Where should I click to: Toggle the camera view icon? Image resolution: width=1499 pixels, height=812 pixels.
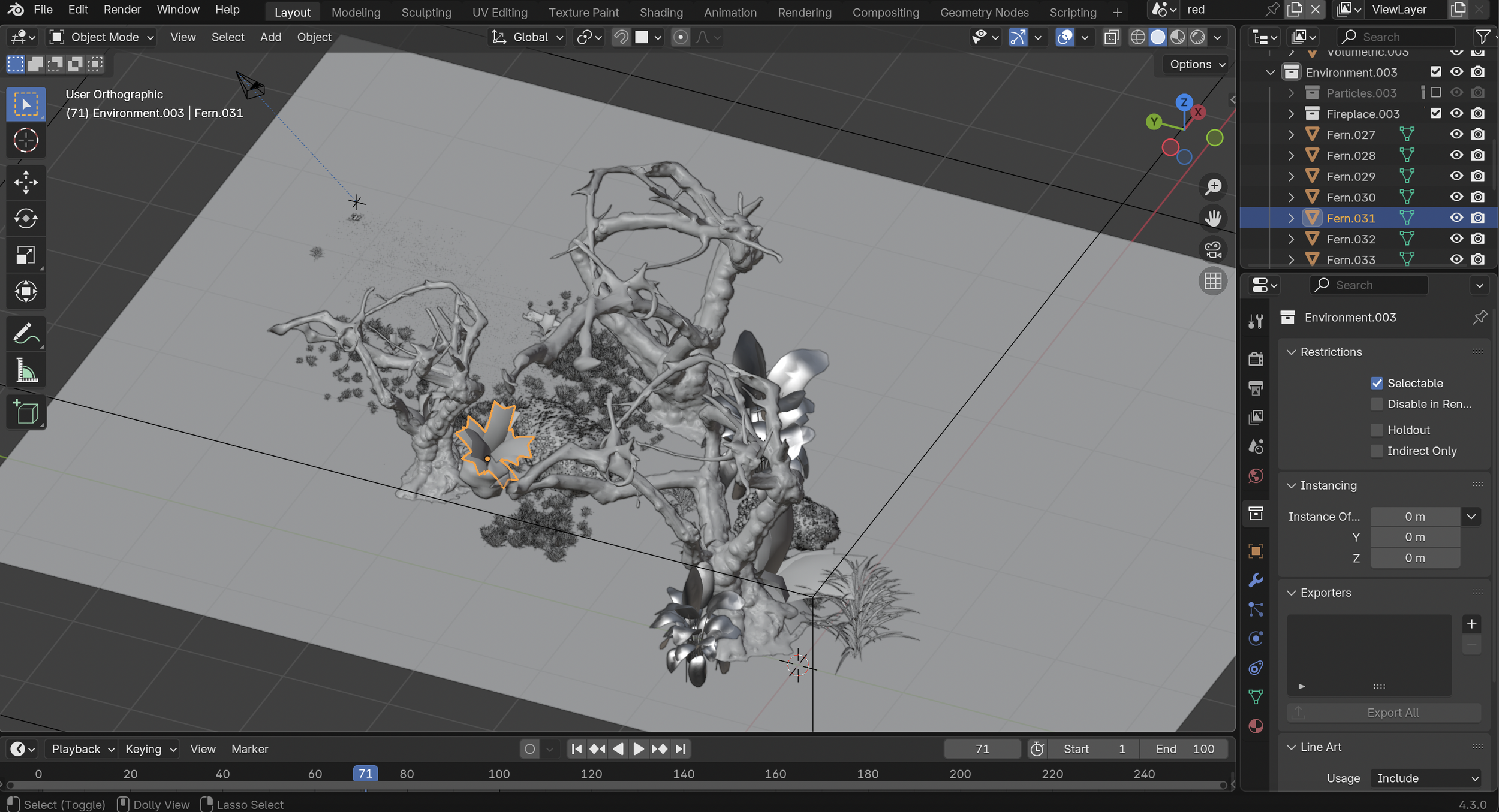pos(1213,249)
